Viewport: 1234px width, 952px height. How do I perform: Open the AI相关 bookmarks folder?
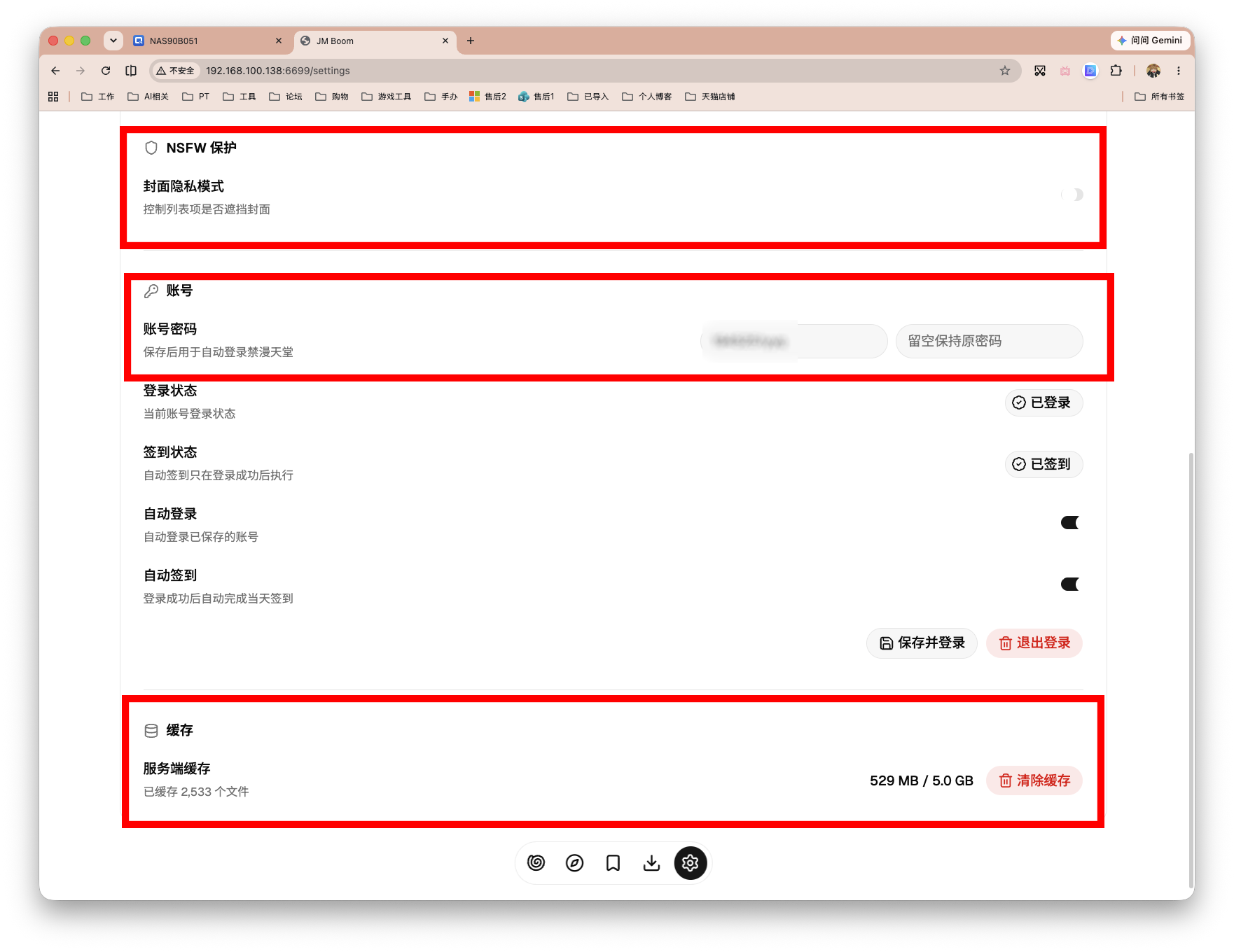click(148, 97)
